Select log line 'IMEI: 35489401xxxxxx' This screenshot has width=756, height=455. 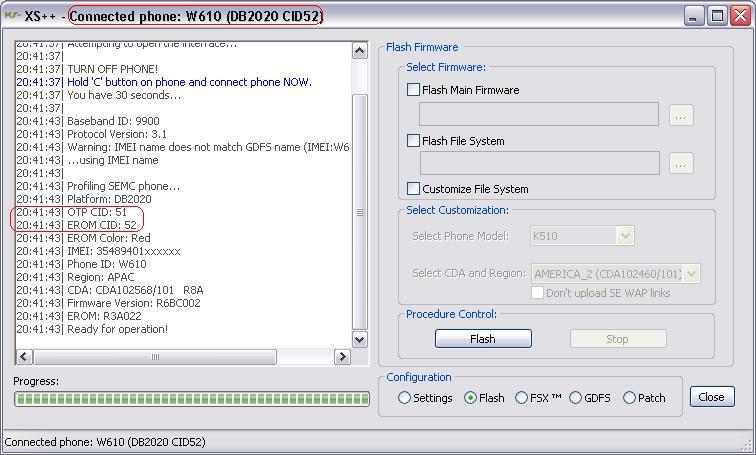pos(123,251)
